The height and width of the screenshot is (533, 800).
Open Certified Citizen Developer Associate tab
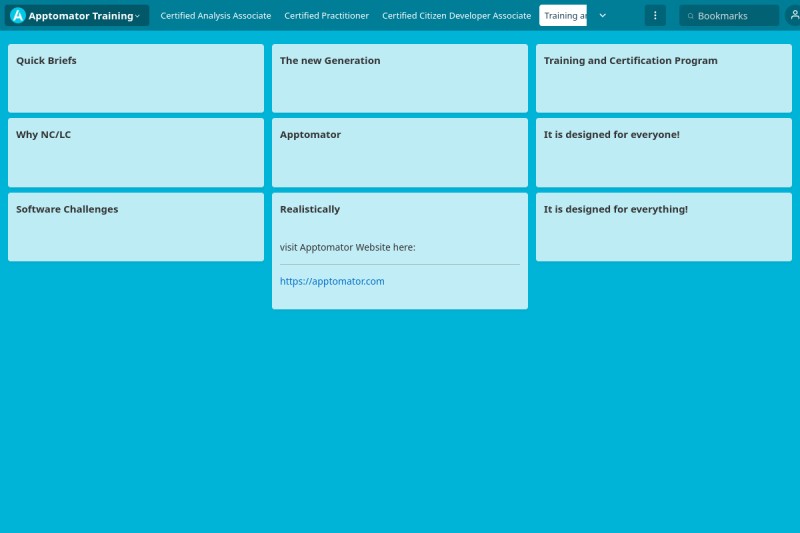coord(456,16)
